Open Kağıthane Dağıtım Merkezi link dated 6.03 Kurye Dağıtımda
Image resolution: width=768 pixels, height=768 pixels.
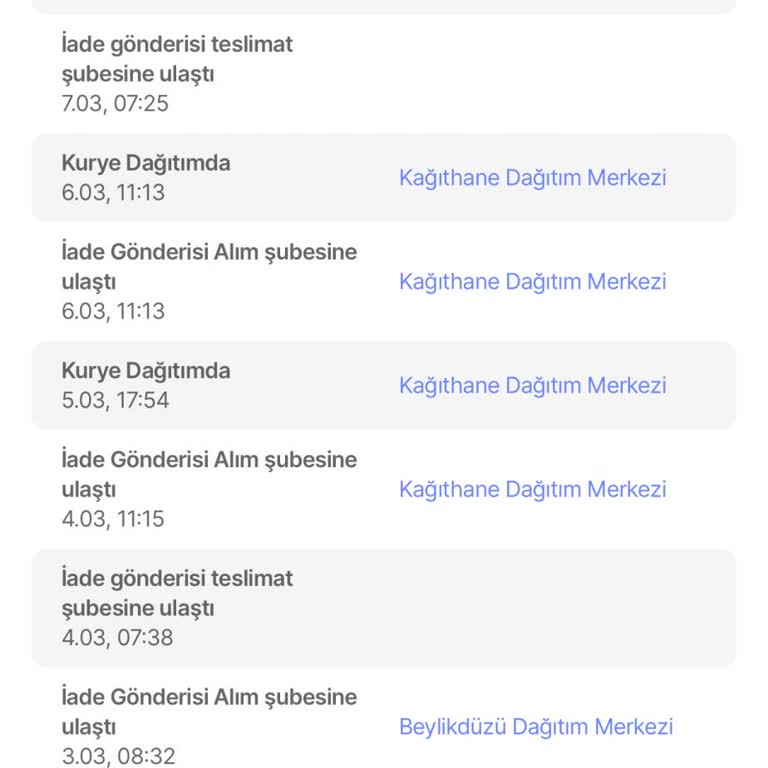[x=532, y=178]
